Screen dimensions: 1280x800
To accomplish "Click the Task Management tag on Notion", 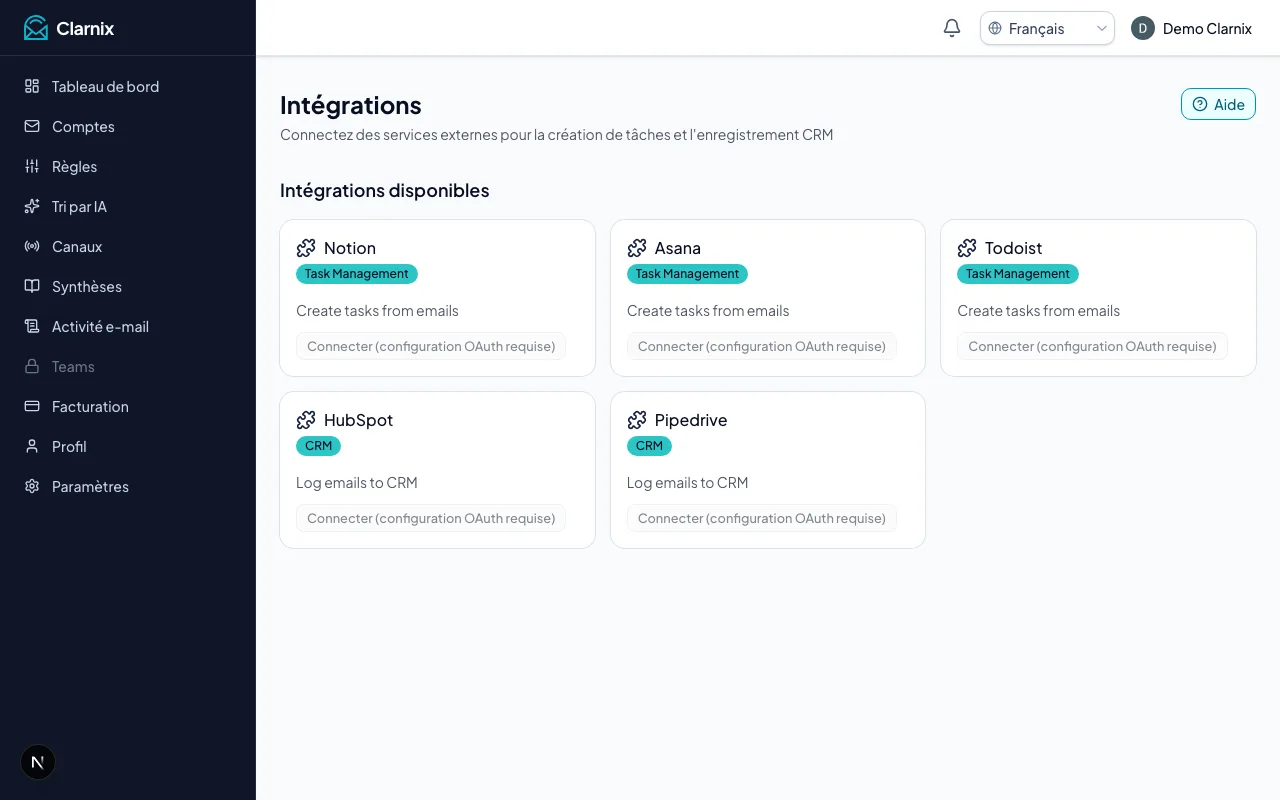I will coord(357,274).
